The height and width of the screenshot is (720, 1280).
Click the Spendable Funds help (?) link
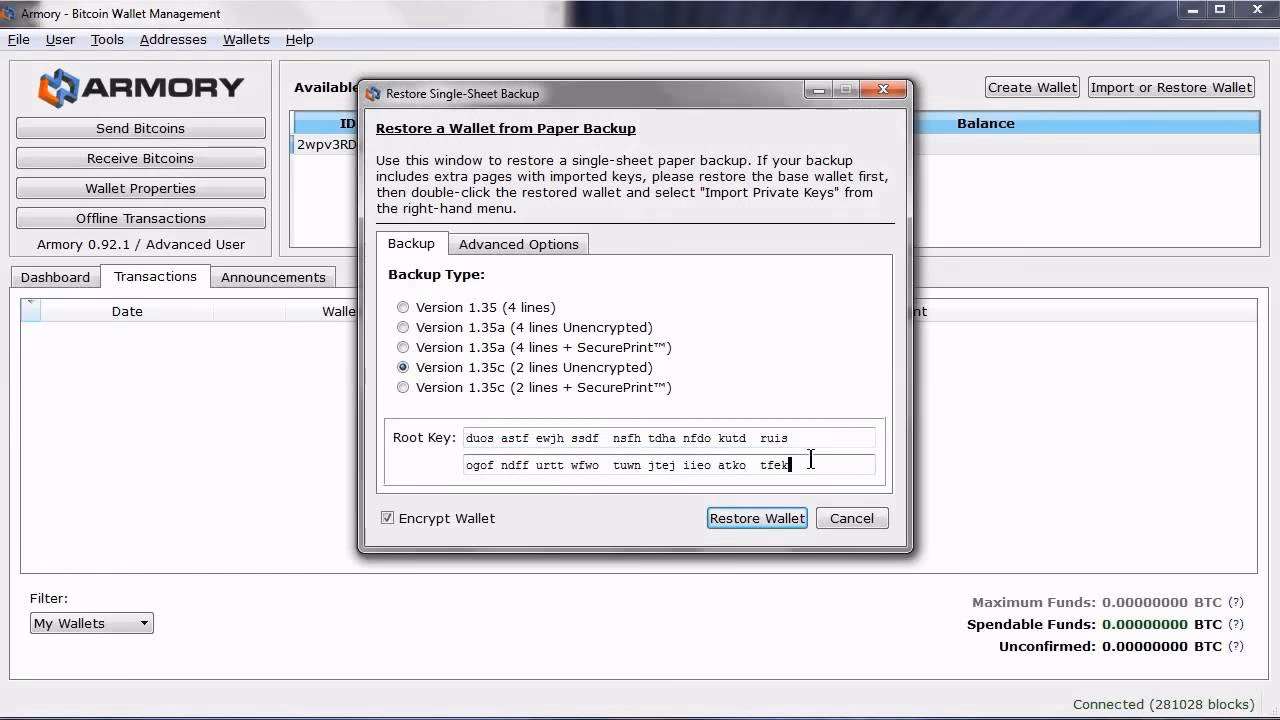click(x=1236, y=624)
